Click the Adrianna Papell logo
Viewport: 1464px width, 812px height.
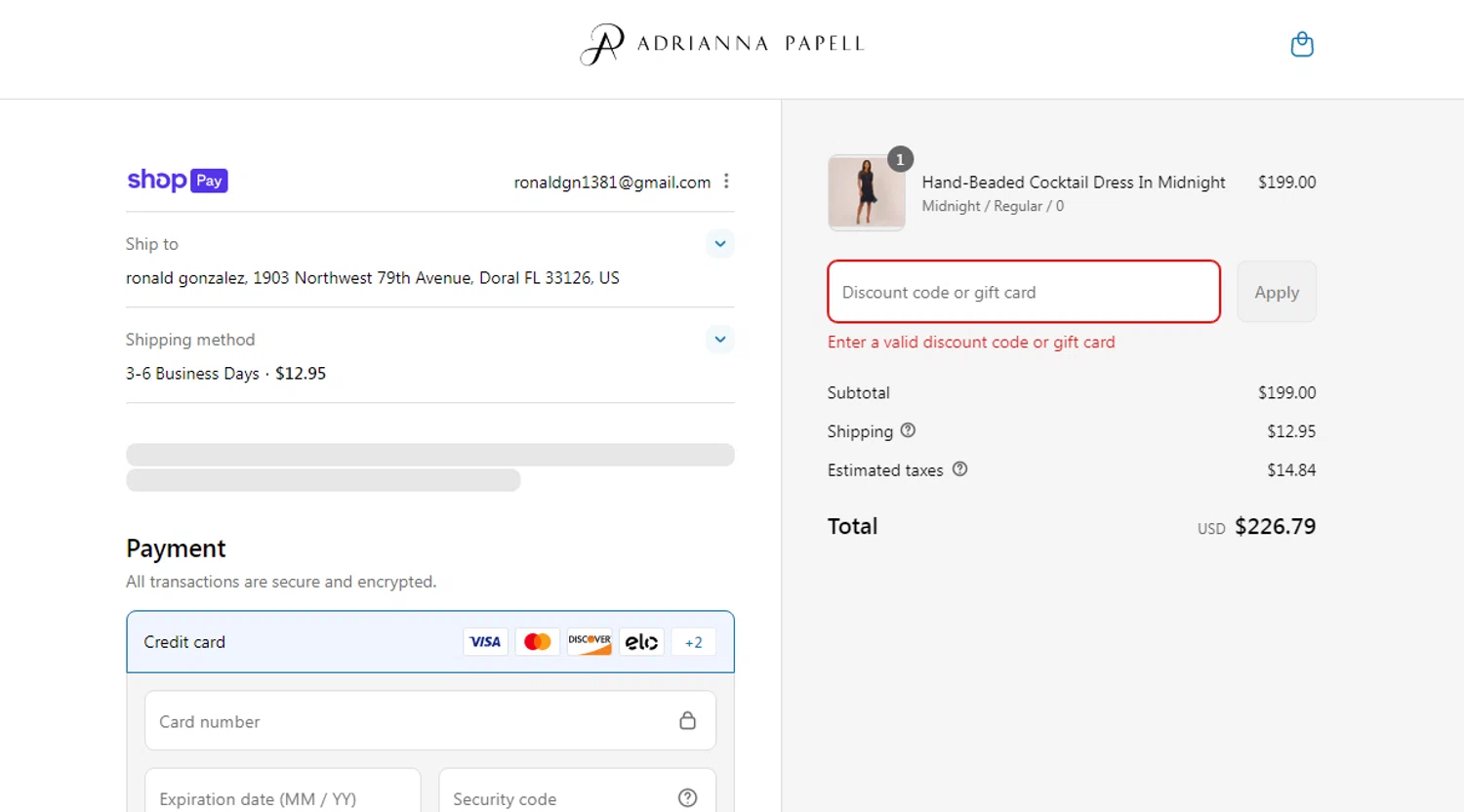pyautogui.click(x=722, y=44)
